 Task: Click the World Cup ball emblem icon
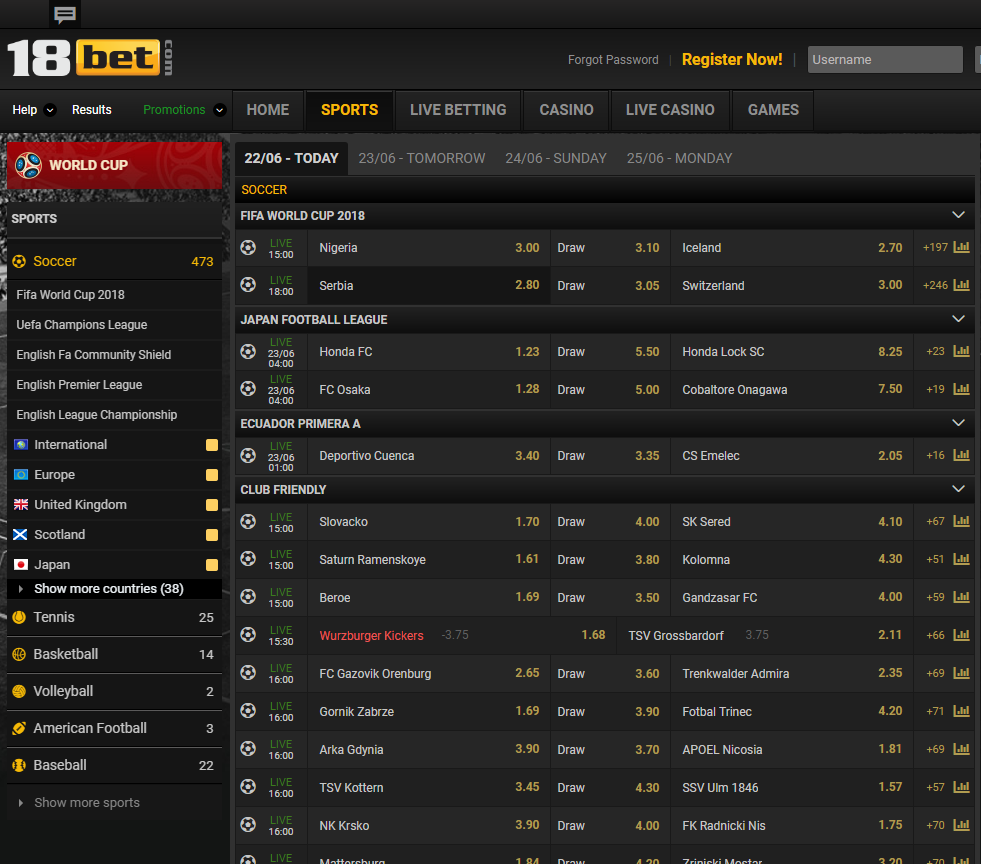(28, 165)
